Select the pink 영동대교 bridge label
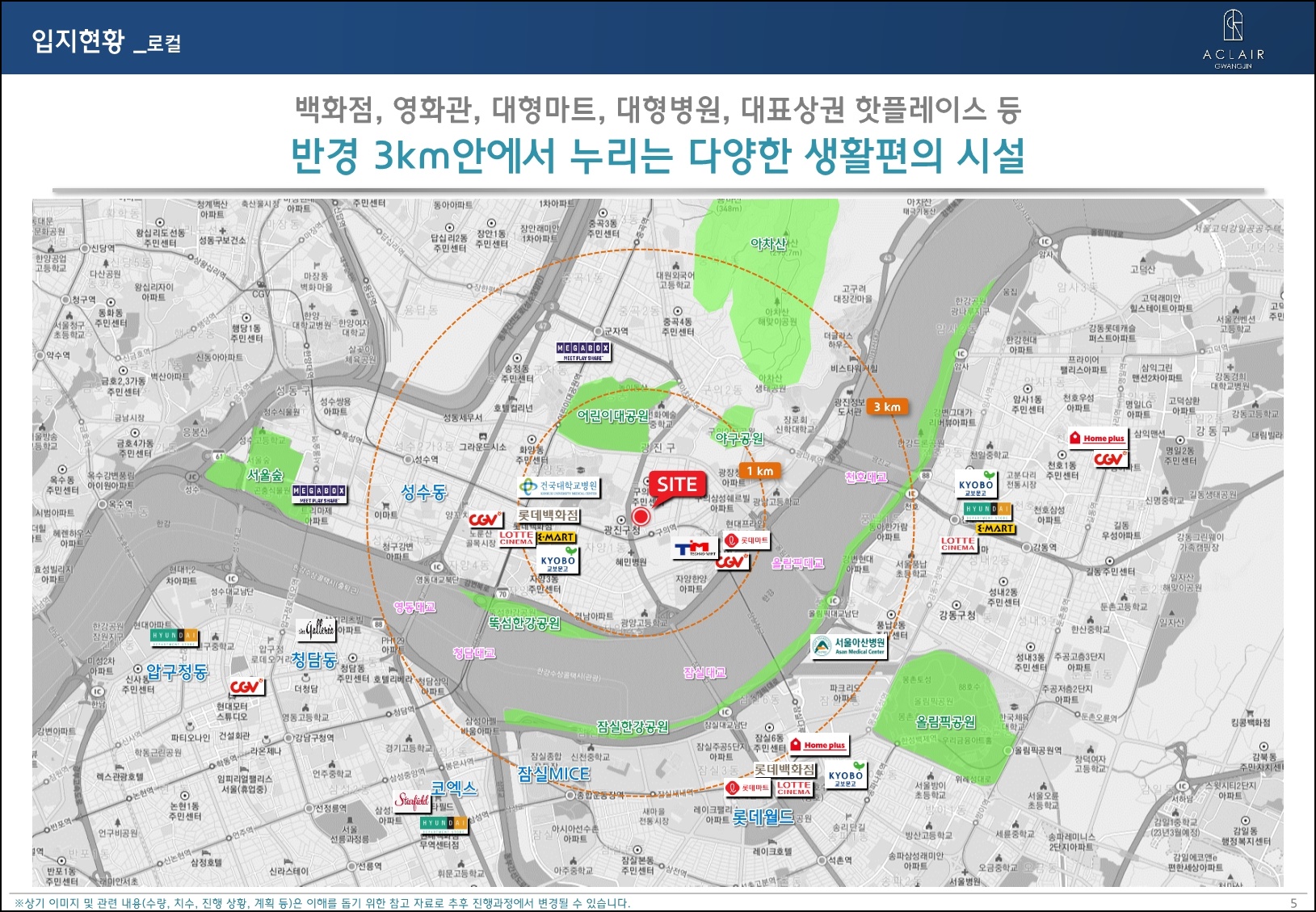Image resolution: width=1316 pixels, height=912 pixels. 415,607
